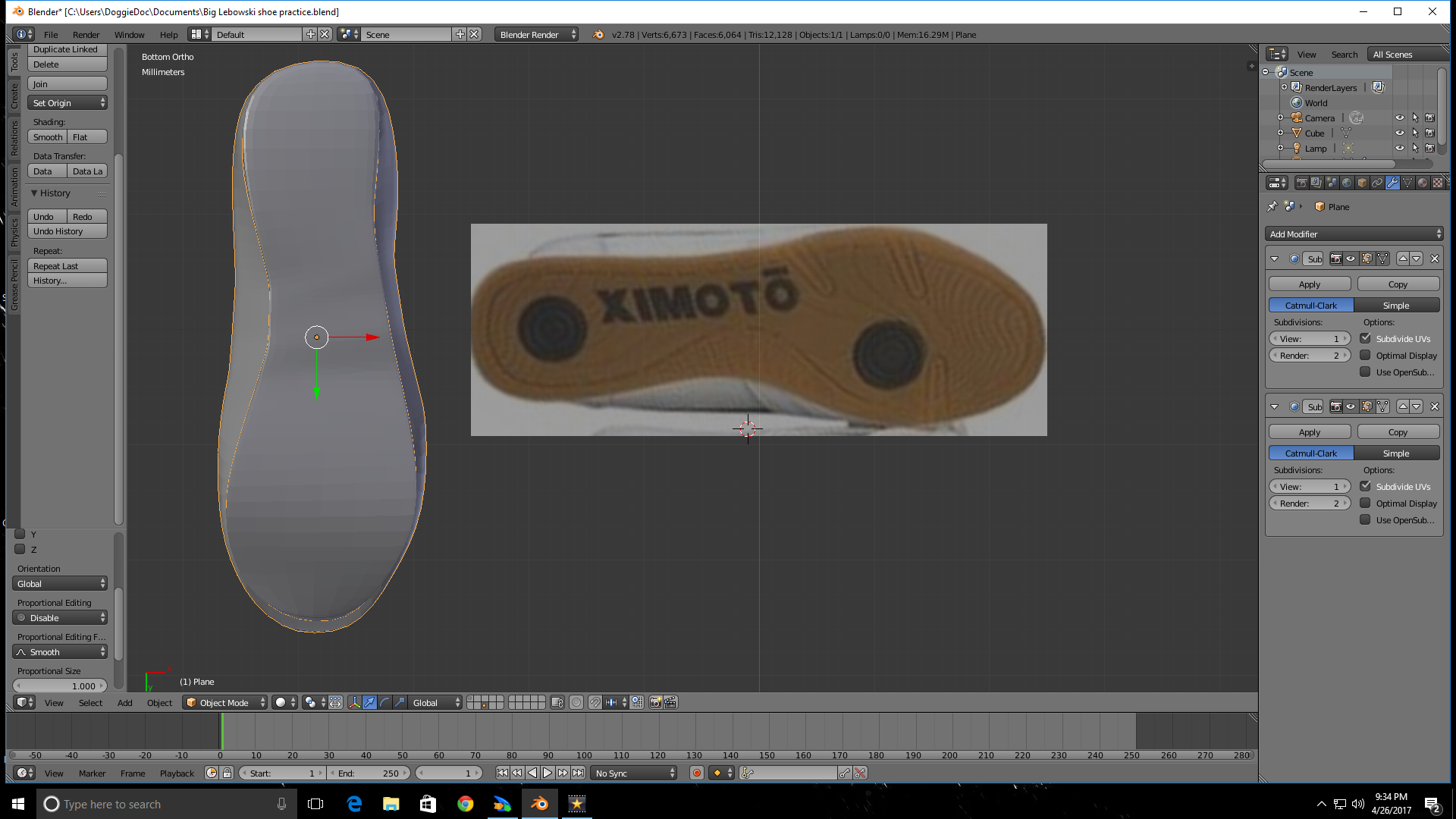Enable Use OpenSubdiv in first modifier
This screenshot has height=819, width=1456.
click(x=1365, y=372)
